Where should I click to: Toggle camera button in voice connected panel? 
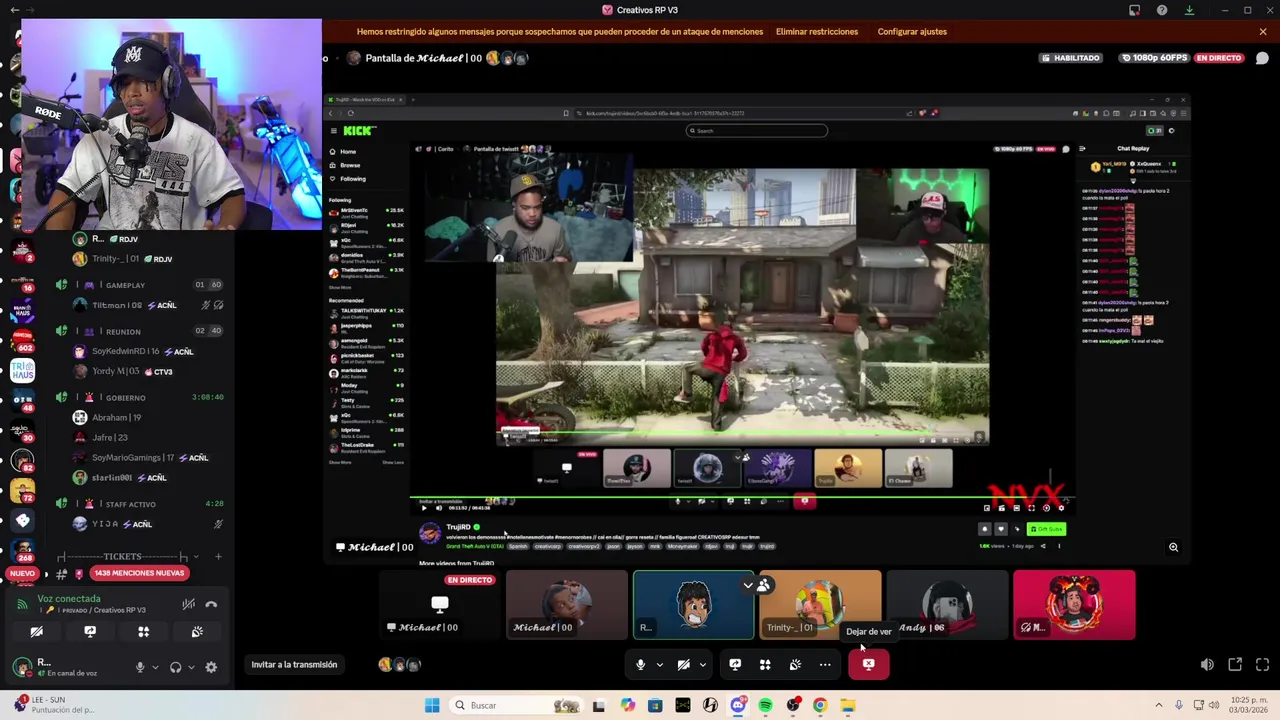[x=36, y=632]
